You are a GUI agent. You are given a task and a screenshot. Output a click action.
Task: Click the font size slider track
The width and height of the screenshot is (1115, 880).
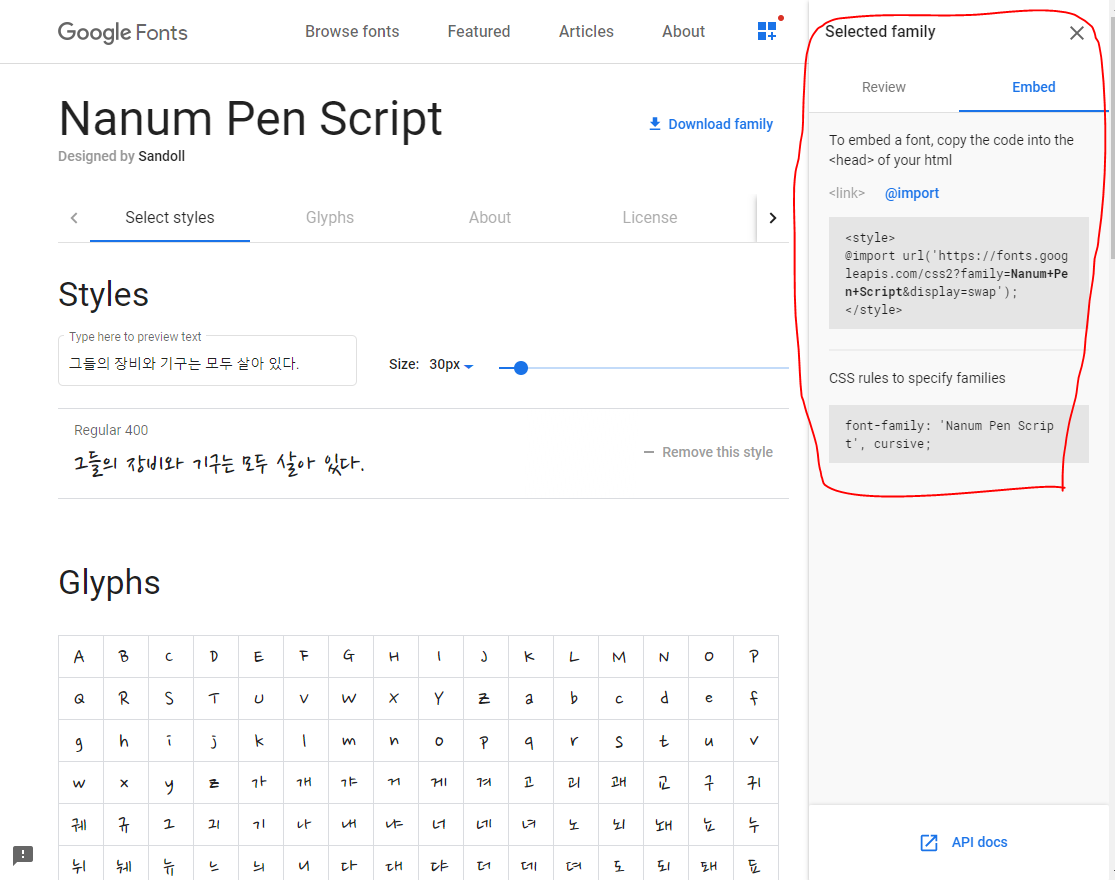tap(644, 367)
